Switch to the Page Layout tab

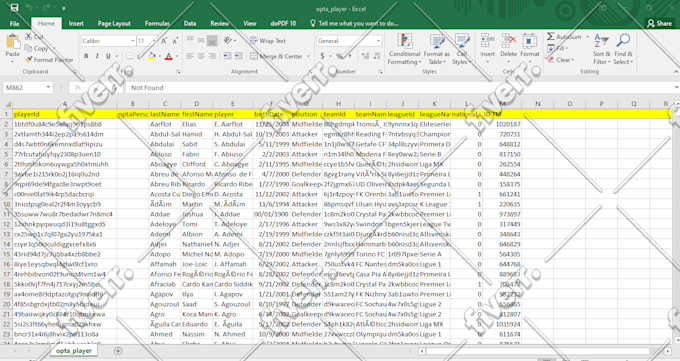pos(114,23)
